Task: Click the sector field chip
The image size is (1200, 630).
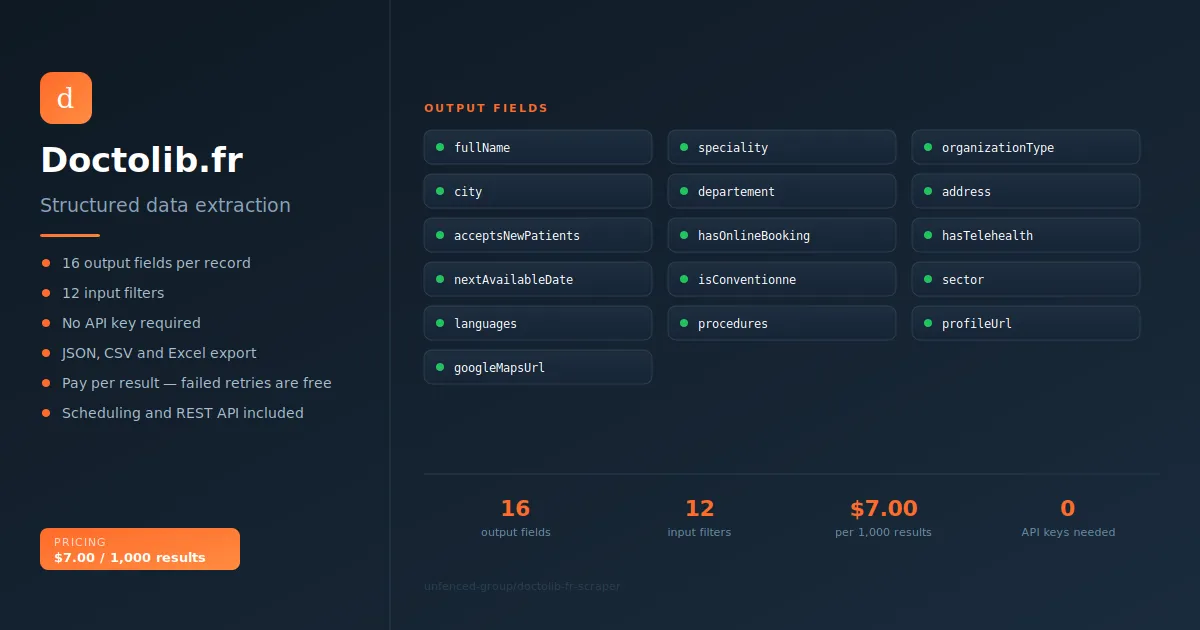Action: pyautogui.click(x=1026, y=279)
